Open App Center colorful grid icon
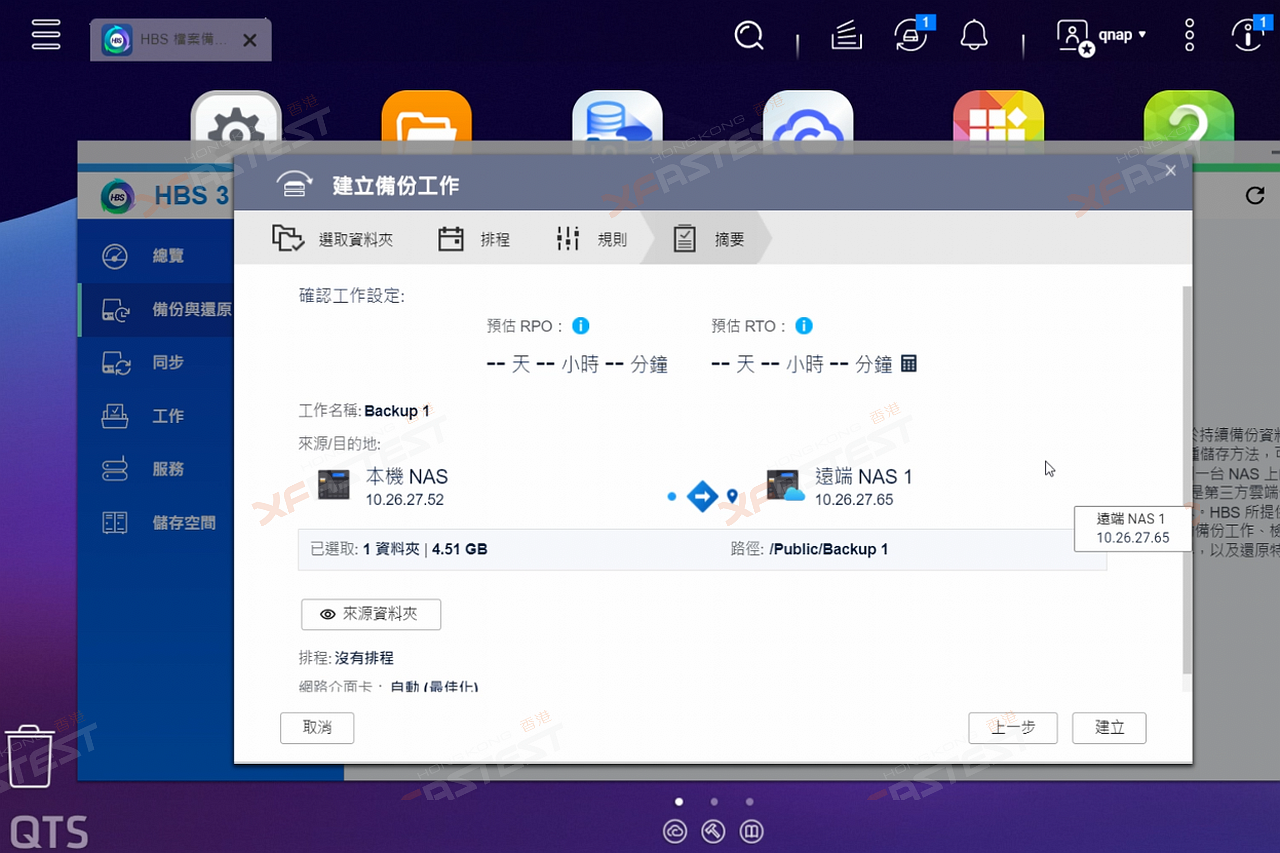Screen dimensions: 1280x853 [999, 120]
